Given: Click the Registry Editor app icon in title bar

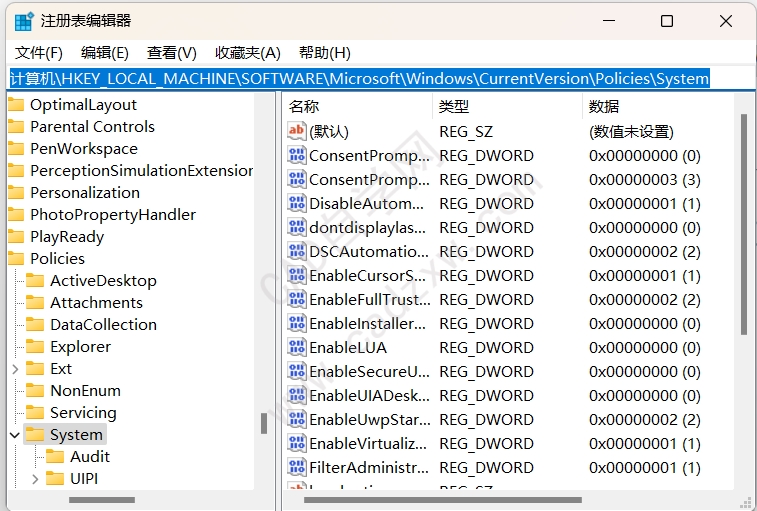Looking at the screenshot, I should point(23,21).
